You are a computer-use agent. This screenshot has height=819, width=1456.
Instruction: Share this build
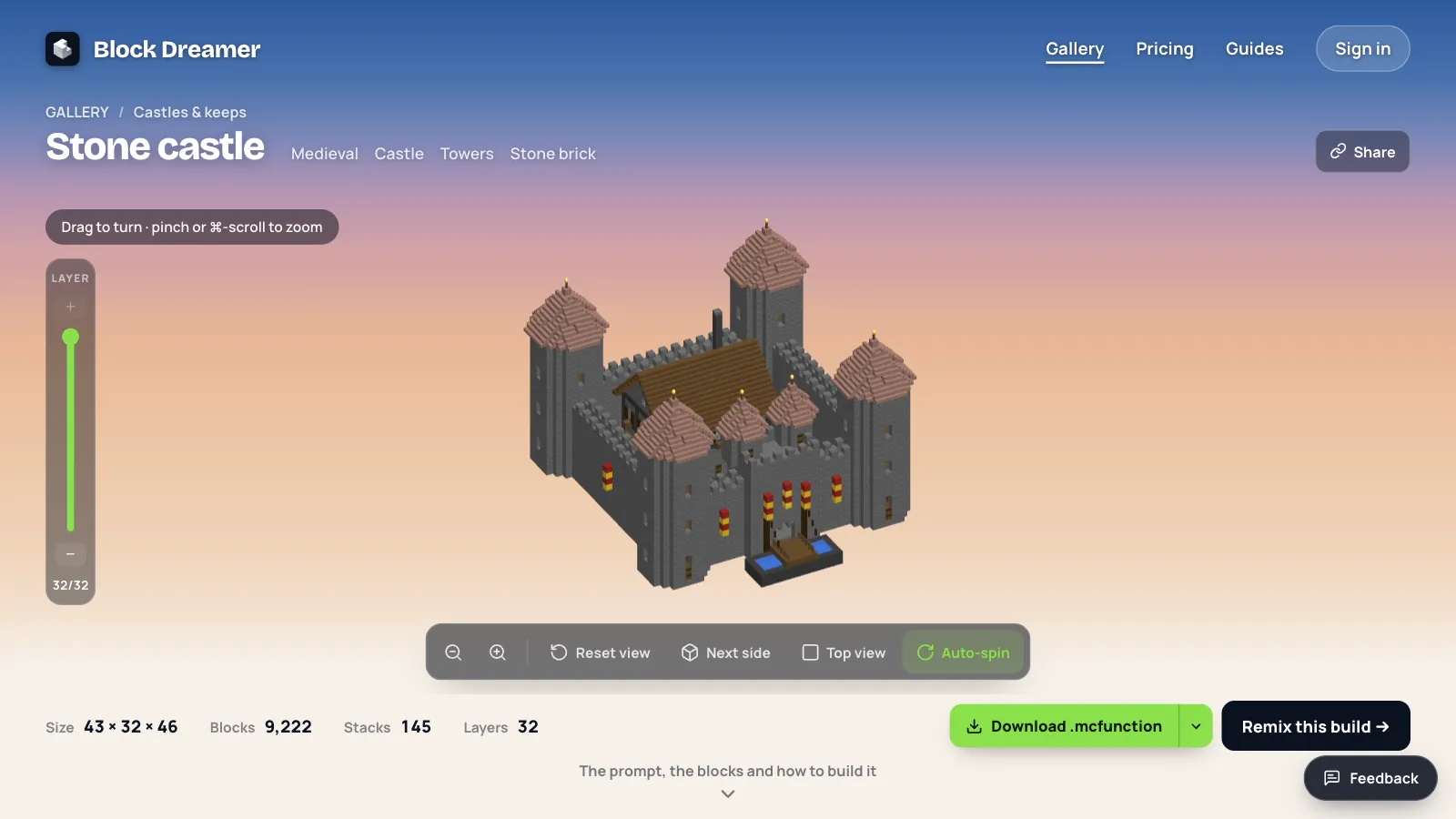[1362, 152]
